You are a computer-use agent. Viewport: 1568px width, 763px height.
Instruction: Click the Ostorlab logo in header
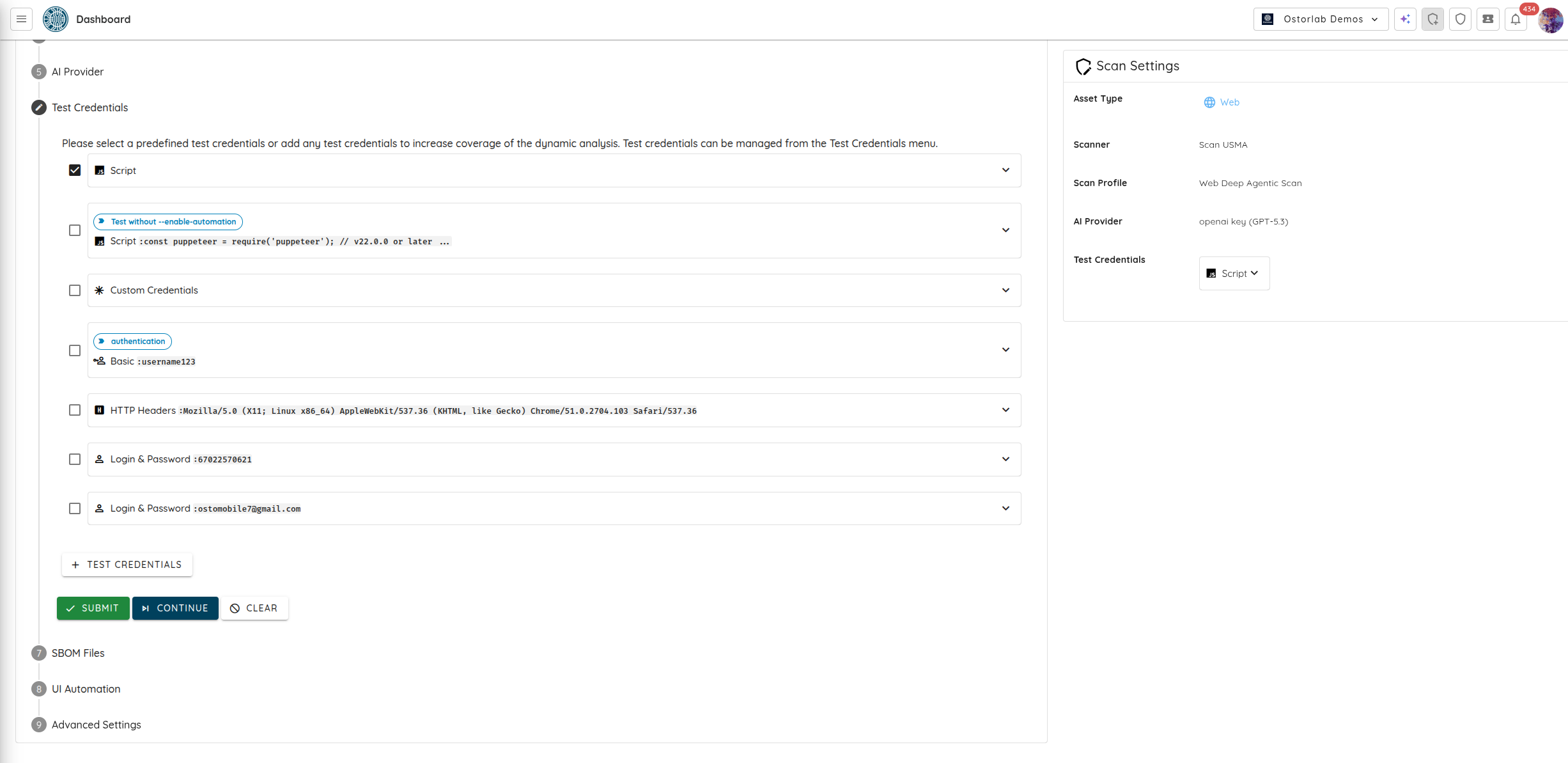pos(56,19)
